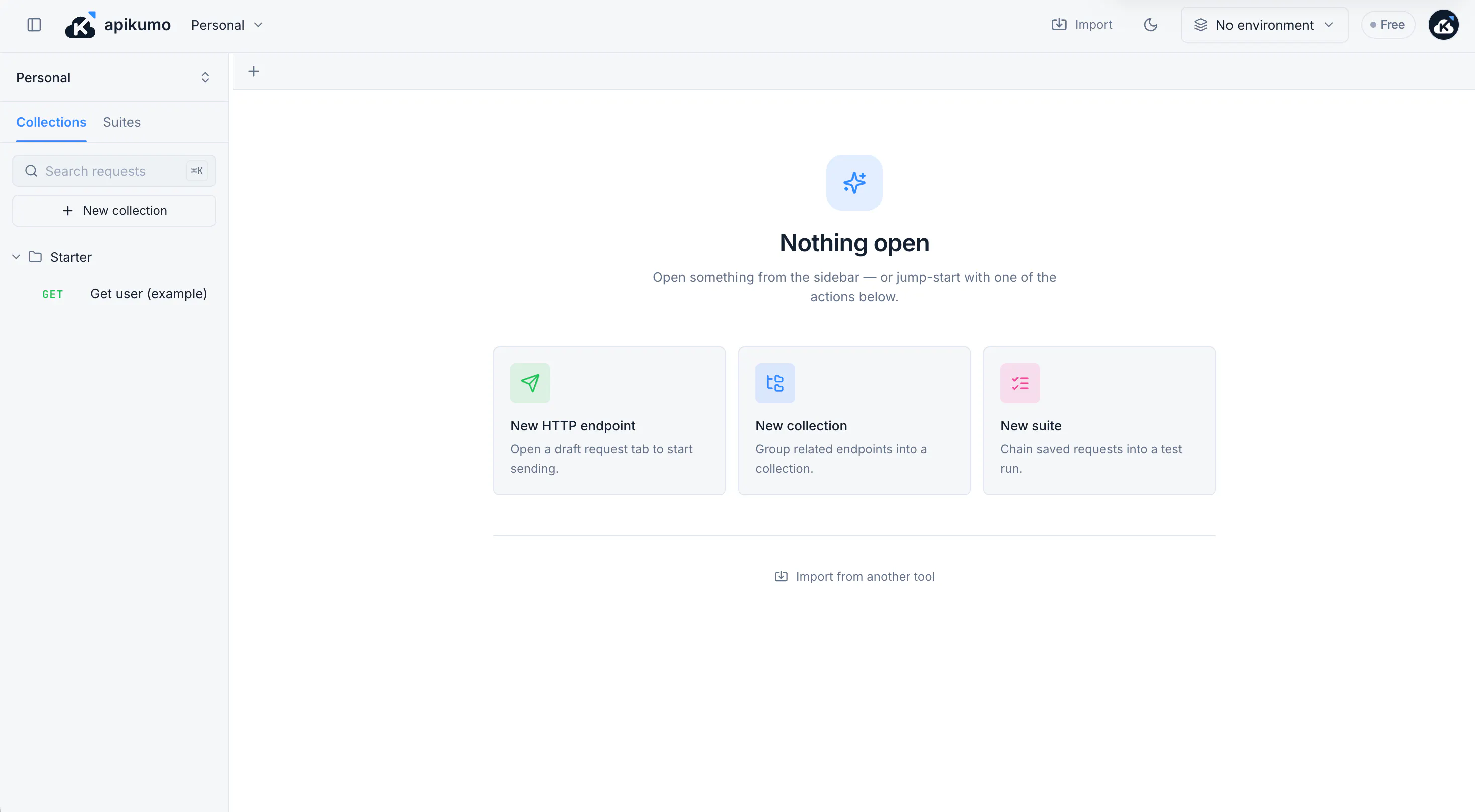Toggle the sidebar panel icon
Image resolution: width=1475 pixels, height=812 pixels.
click(x=34, y=25)
